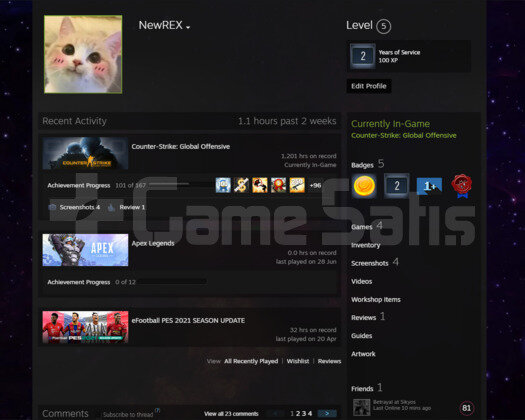This screenshot has height=420, width=525.
Task: Select the gold coin community badge
Action: (x=364, y=186)
